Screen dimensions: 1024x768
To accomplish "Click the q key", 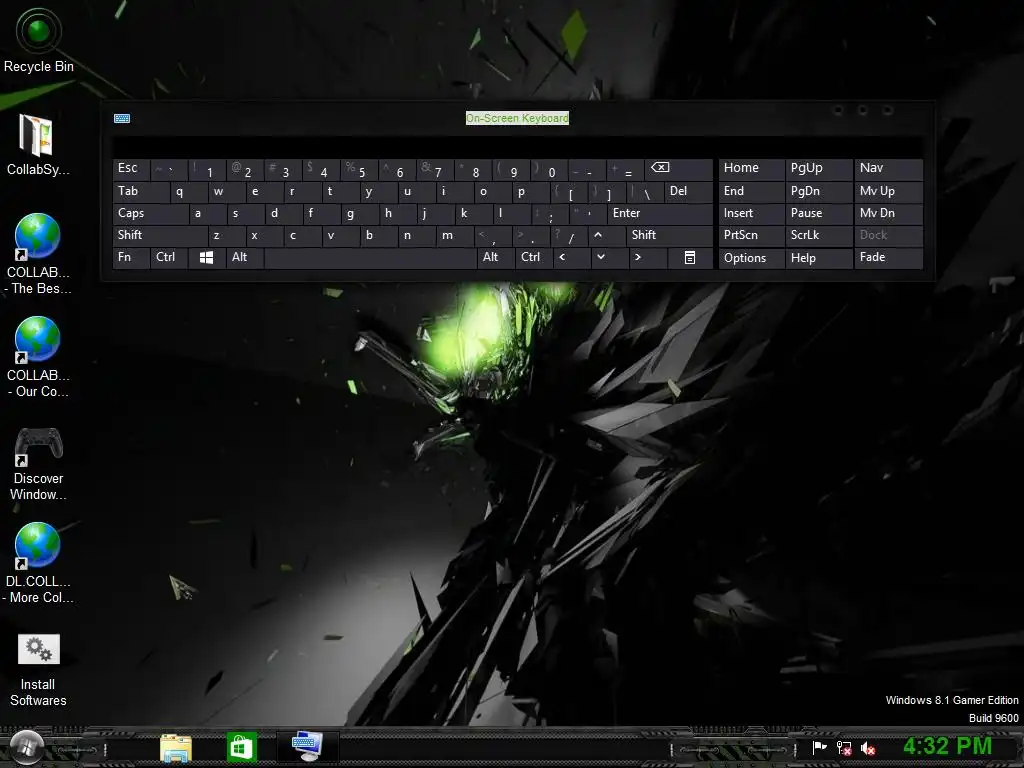I will click(189, 191).
